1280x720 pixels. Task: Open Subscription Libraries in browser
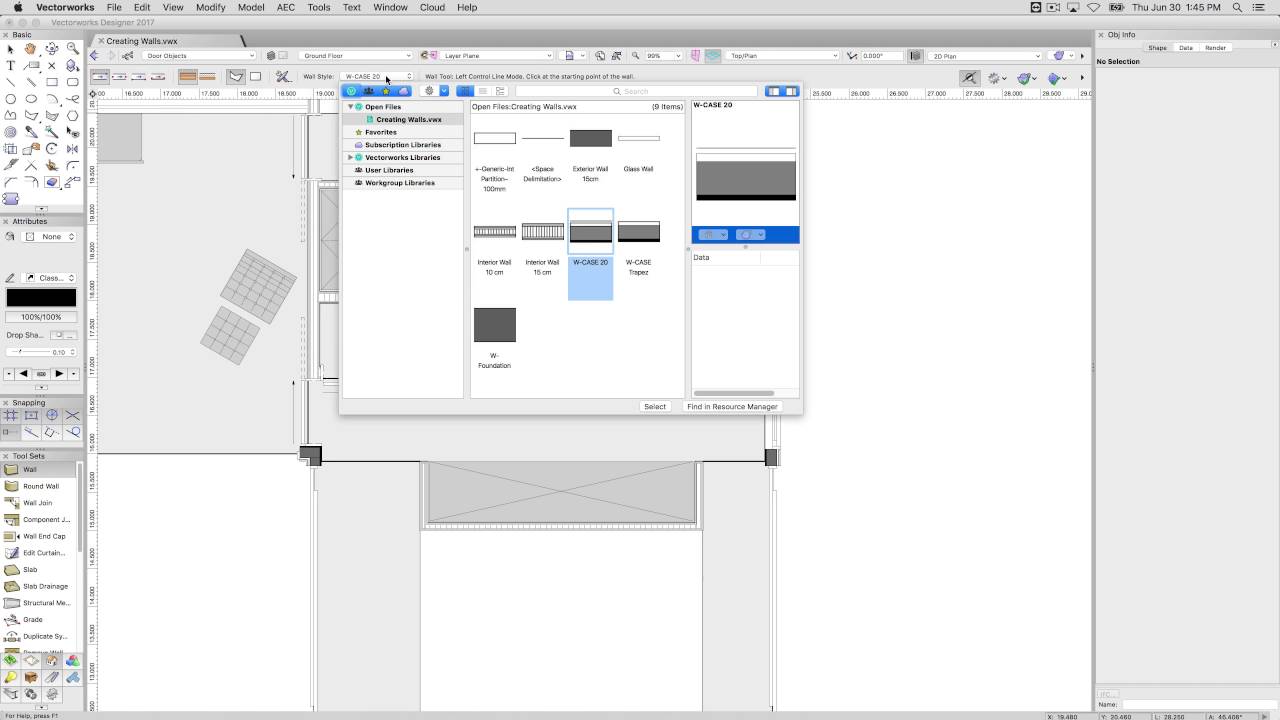coord(402,145)
